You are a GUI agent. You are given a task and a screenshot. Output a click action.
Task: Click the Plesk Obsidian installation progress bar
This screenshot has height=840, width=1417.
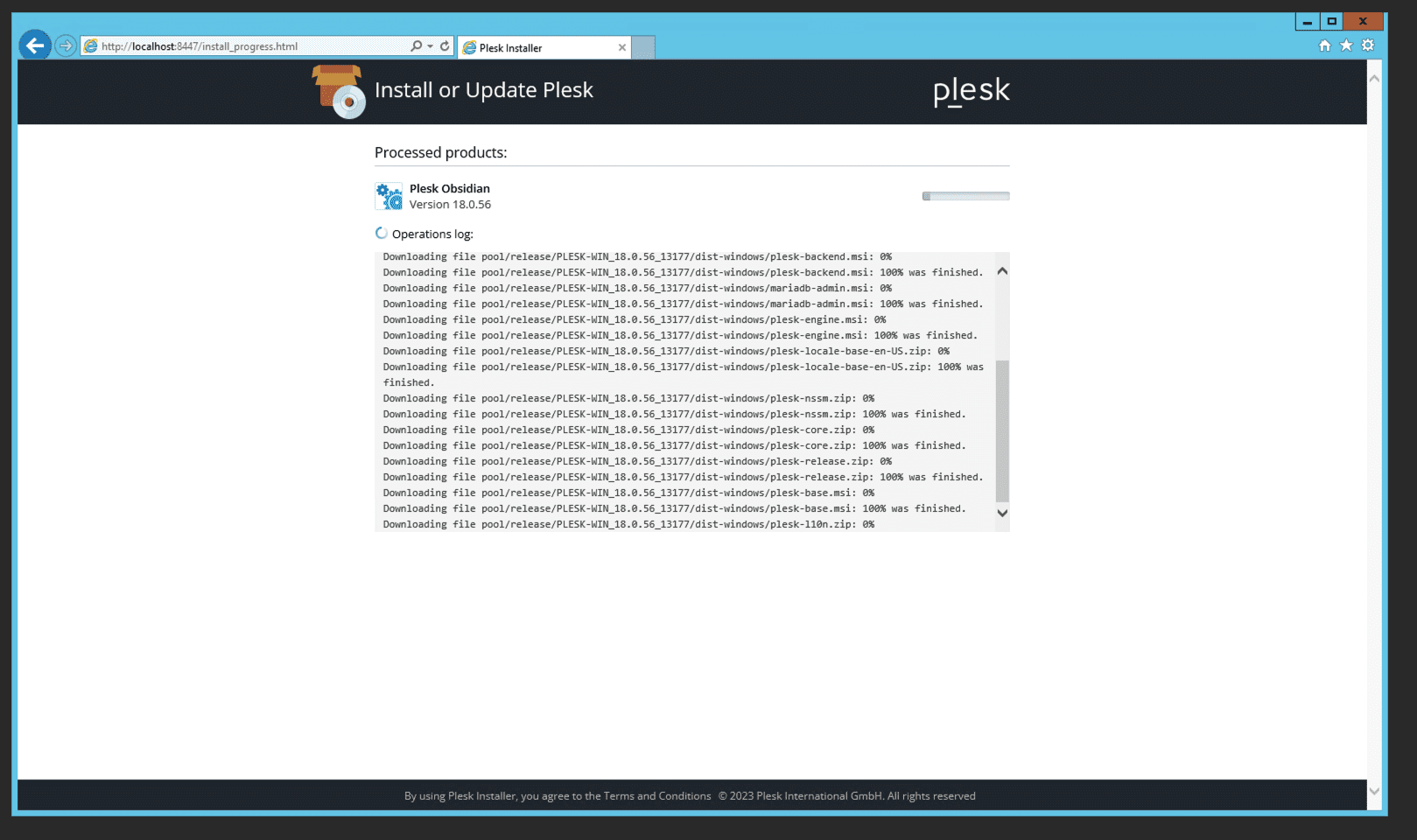[965, 196]
